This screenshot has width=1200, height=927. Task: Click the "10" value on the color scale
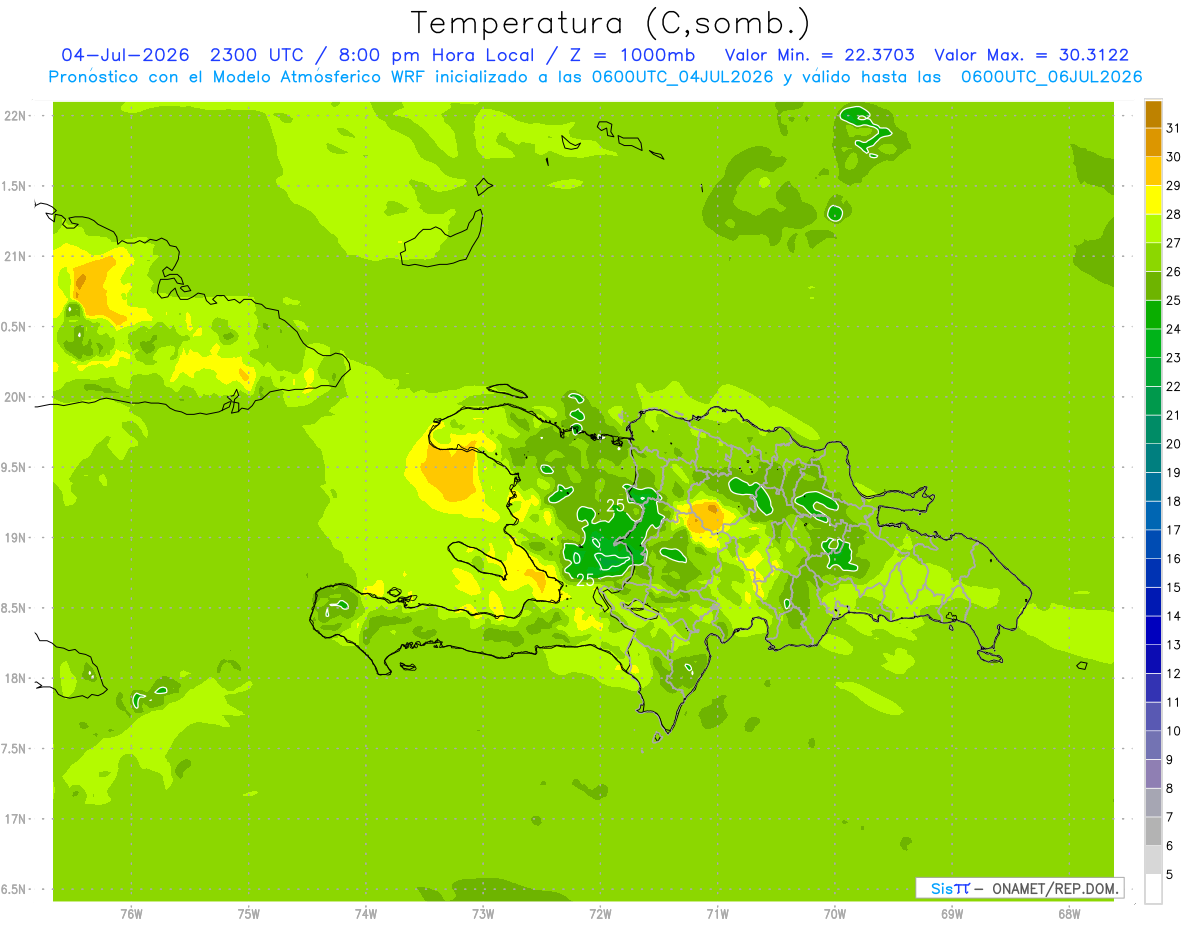(1175, 731)
